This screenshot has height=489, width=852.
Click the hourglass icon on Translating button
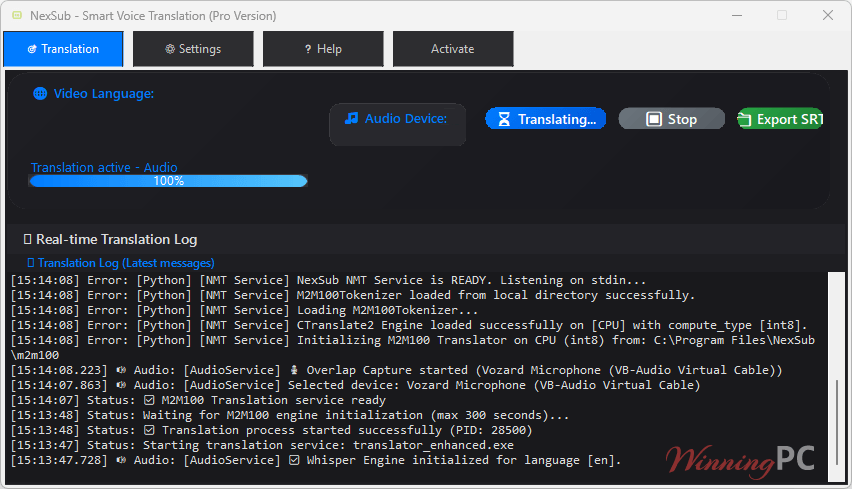coord(504,119)
